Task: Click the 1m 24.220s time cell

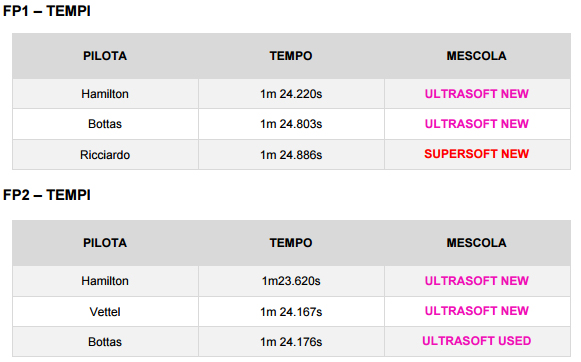Action: (x=291, y=94)
